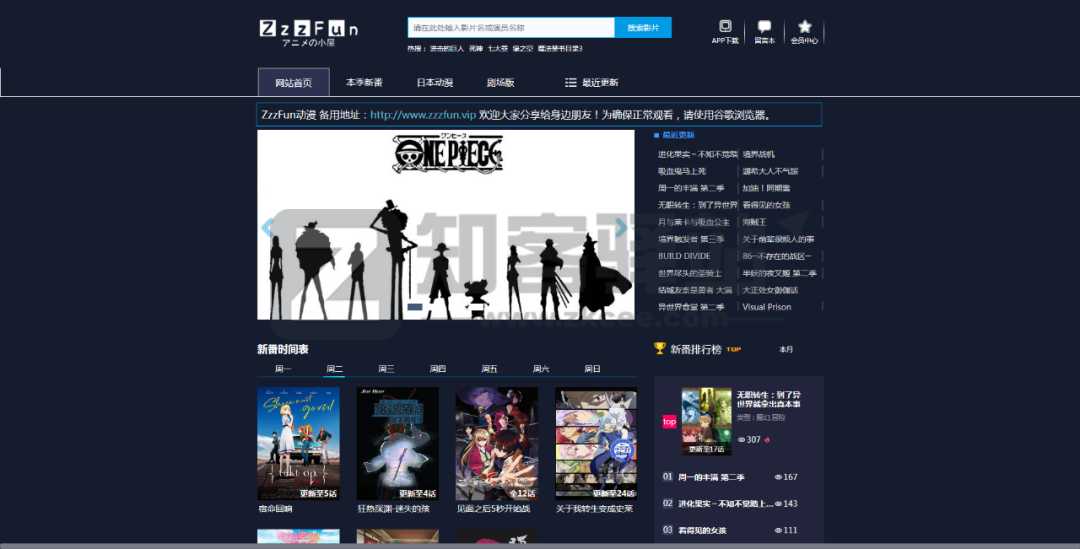Choose the 周日 schedule tab
Image resolution: width=1080 pixels, height=549 pixels.
592,369
